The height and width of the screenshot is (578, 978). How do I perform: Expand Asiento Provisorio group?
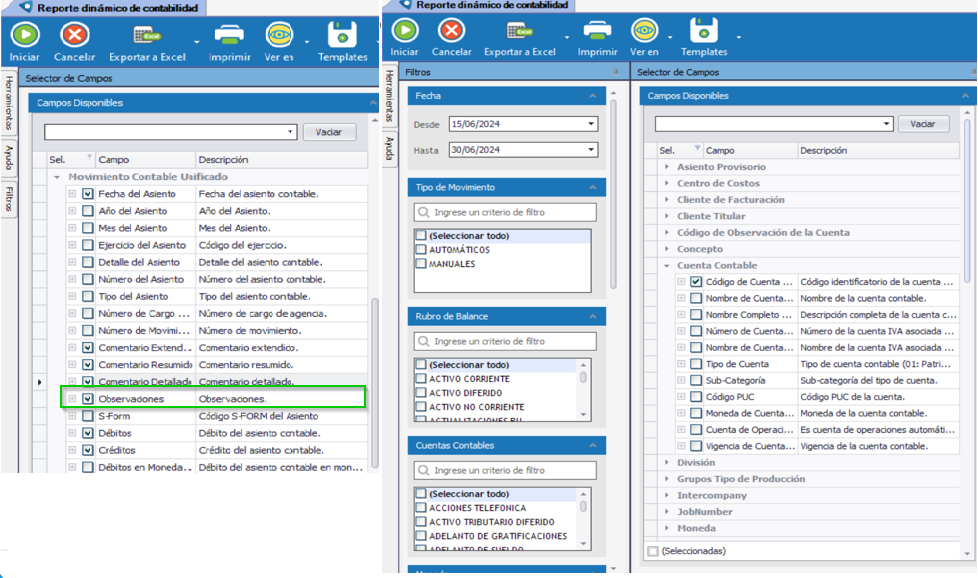pos(667,167)
